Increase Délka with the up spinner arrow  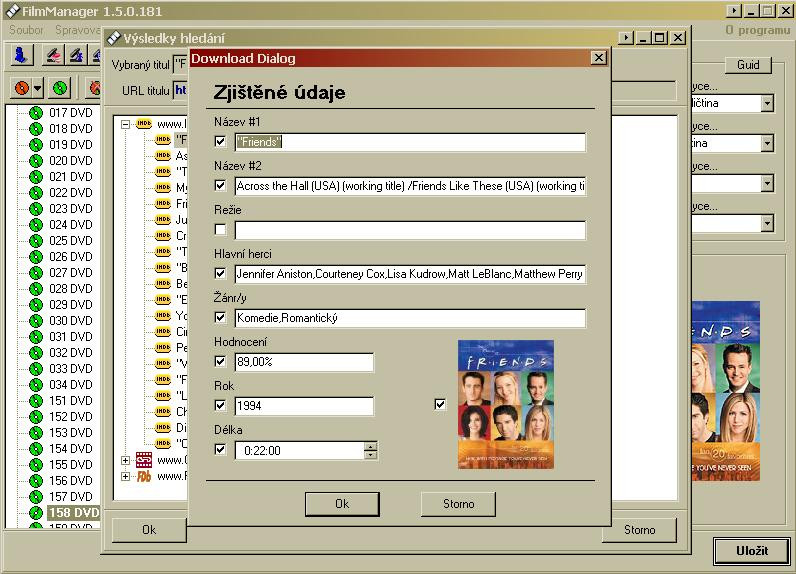tap(371, 446)
